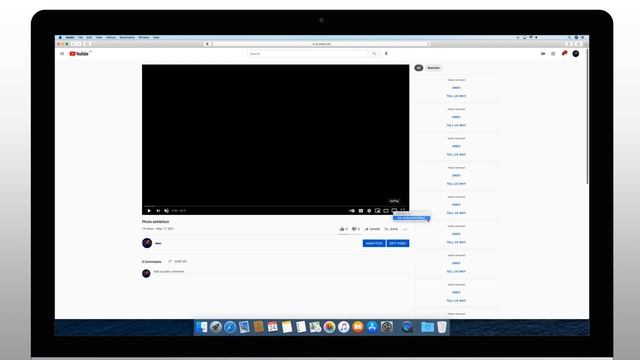Screen dimensions: 640x360
Task: Open Launchpad from the Dock
Action: click(216, 327)
